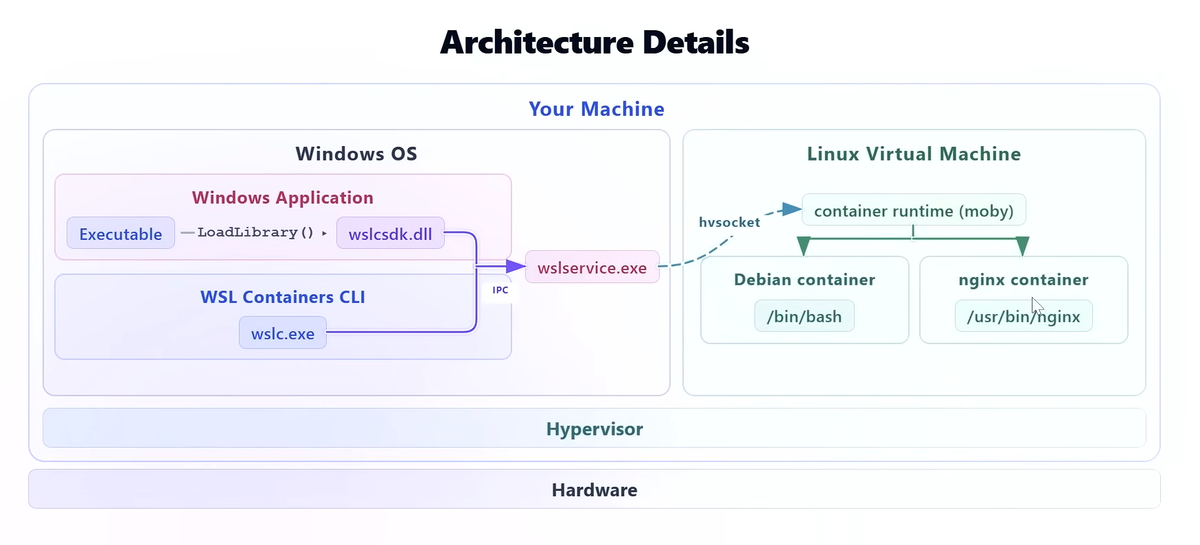Click the Architecture Details title
The image size is (1200, 545).
594,42
